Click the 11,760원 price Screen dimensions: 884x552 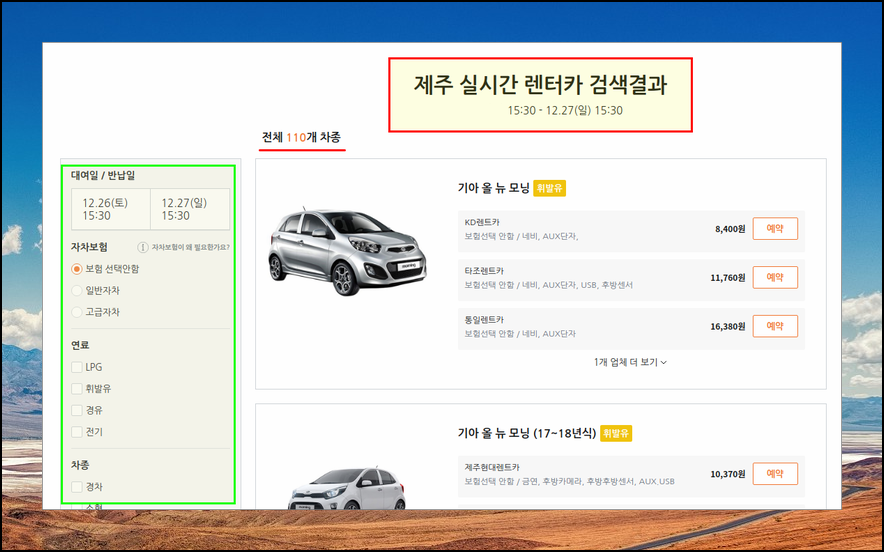[x=728, y=277]
